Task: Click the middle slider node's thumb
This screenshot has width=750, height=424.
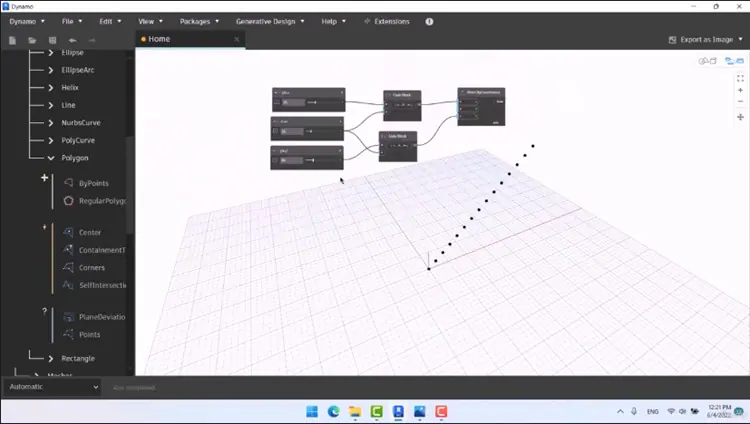Action: click(310, 131)
